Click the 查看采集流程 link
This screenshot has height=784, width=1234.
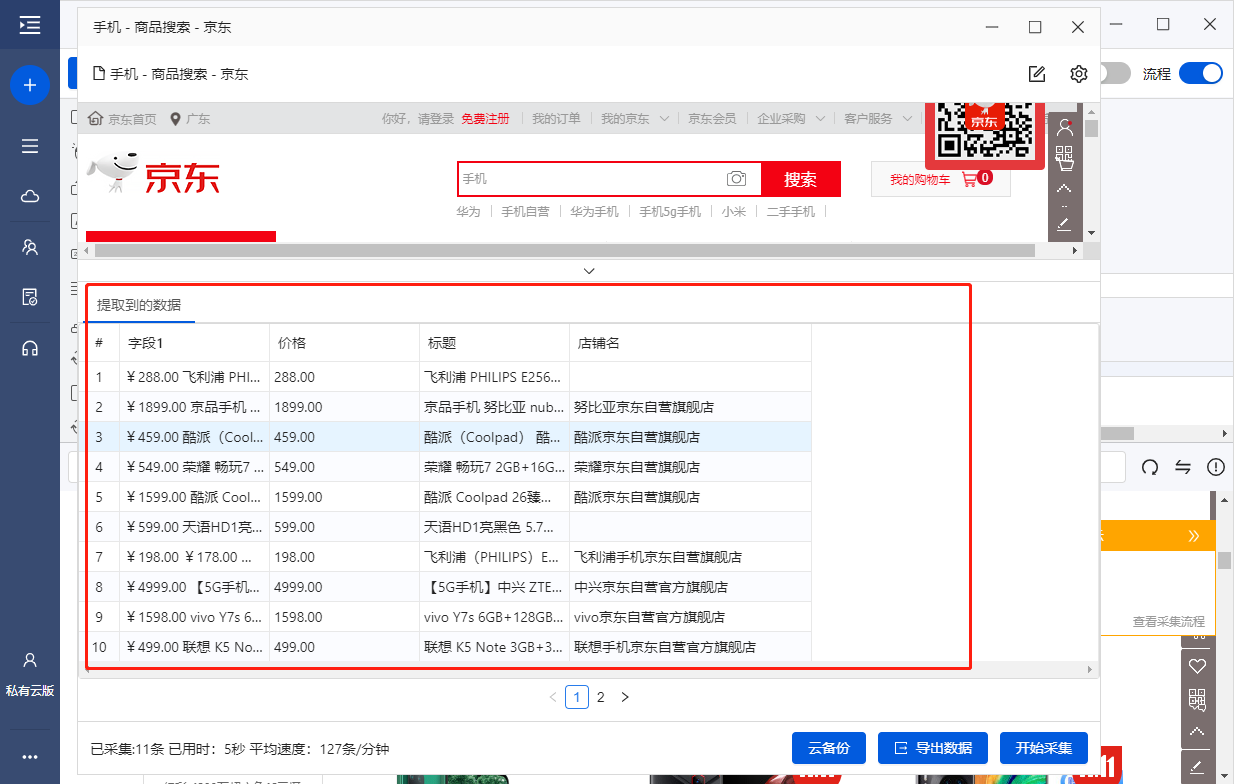[1168, 622]
